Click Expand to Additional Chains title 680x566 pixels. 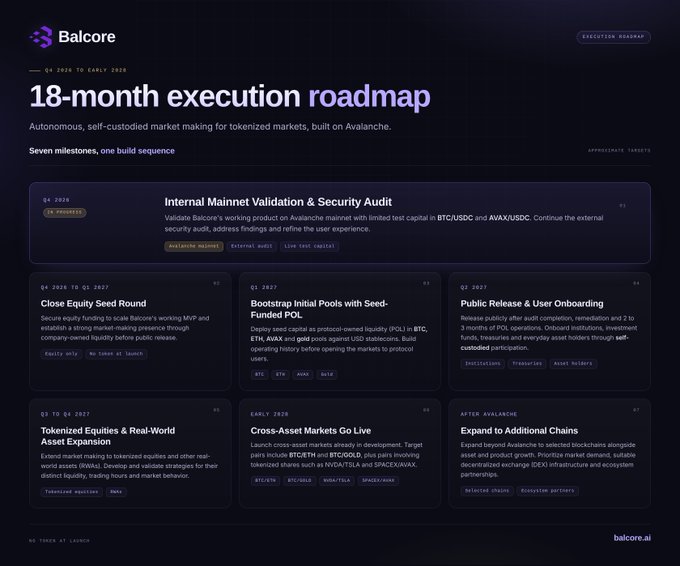point(519,431)
